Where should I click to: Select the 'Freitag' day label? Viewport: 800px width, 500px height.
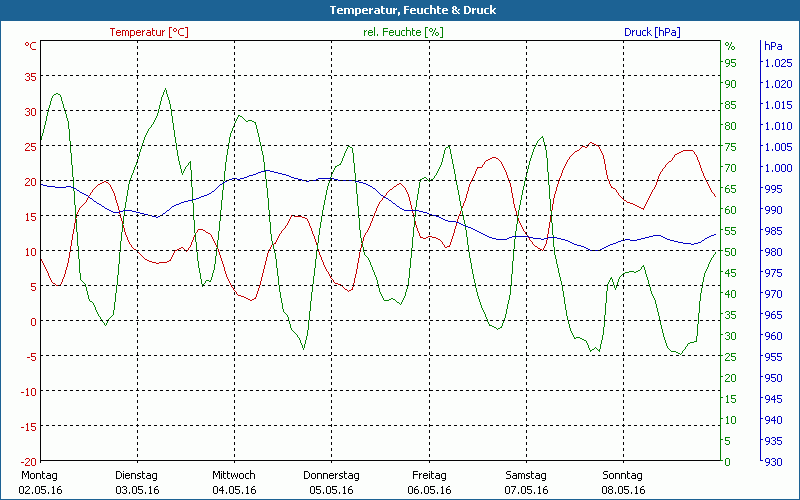tap(429, 476)
